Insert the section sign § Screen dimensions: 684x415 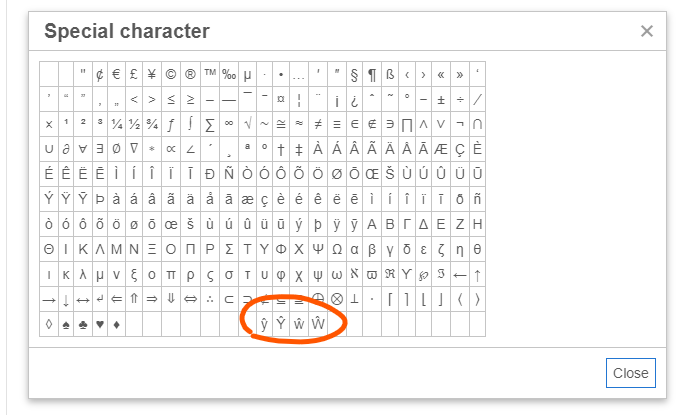354,74
